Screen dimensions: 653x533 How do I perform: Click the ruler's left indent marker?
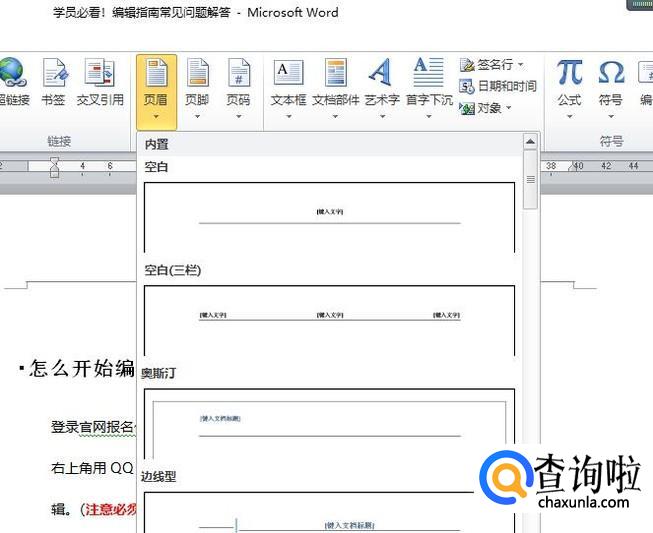pos(55,167)
